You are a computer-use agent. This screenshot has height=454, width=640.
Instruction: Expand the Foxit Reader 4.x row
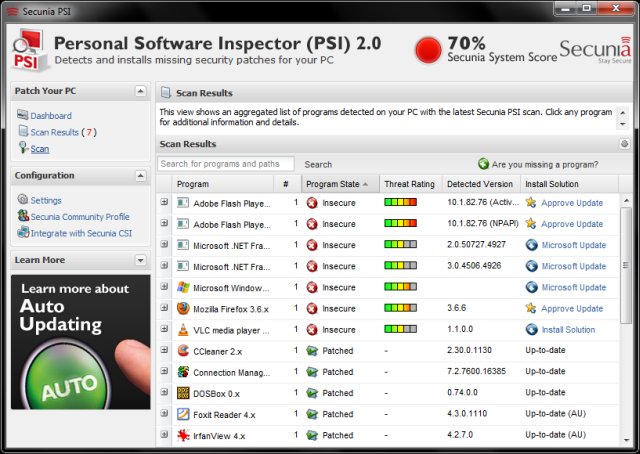click(164, 413)
